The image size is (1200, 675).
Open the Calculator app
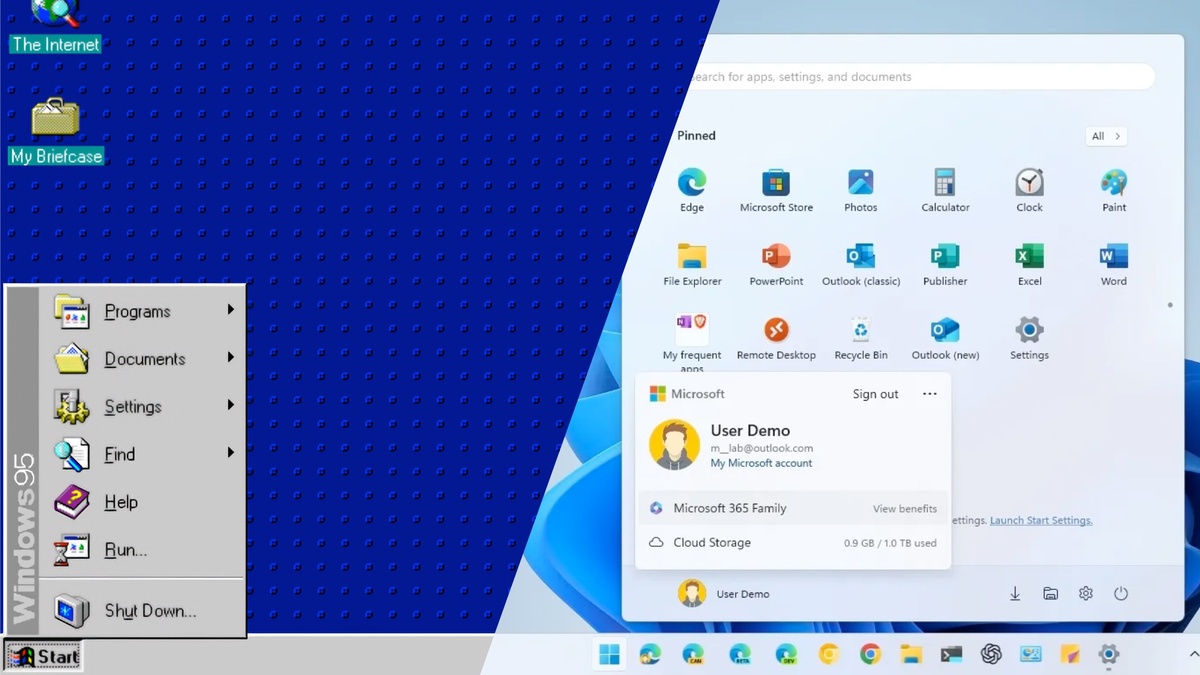945,190
